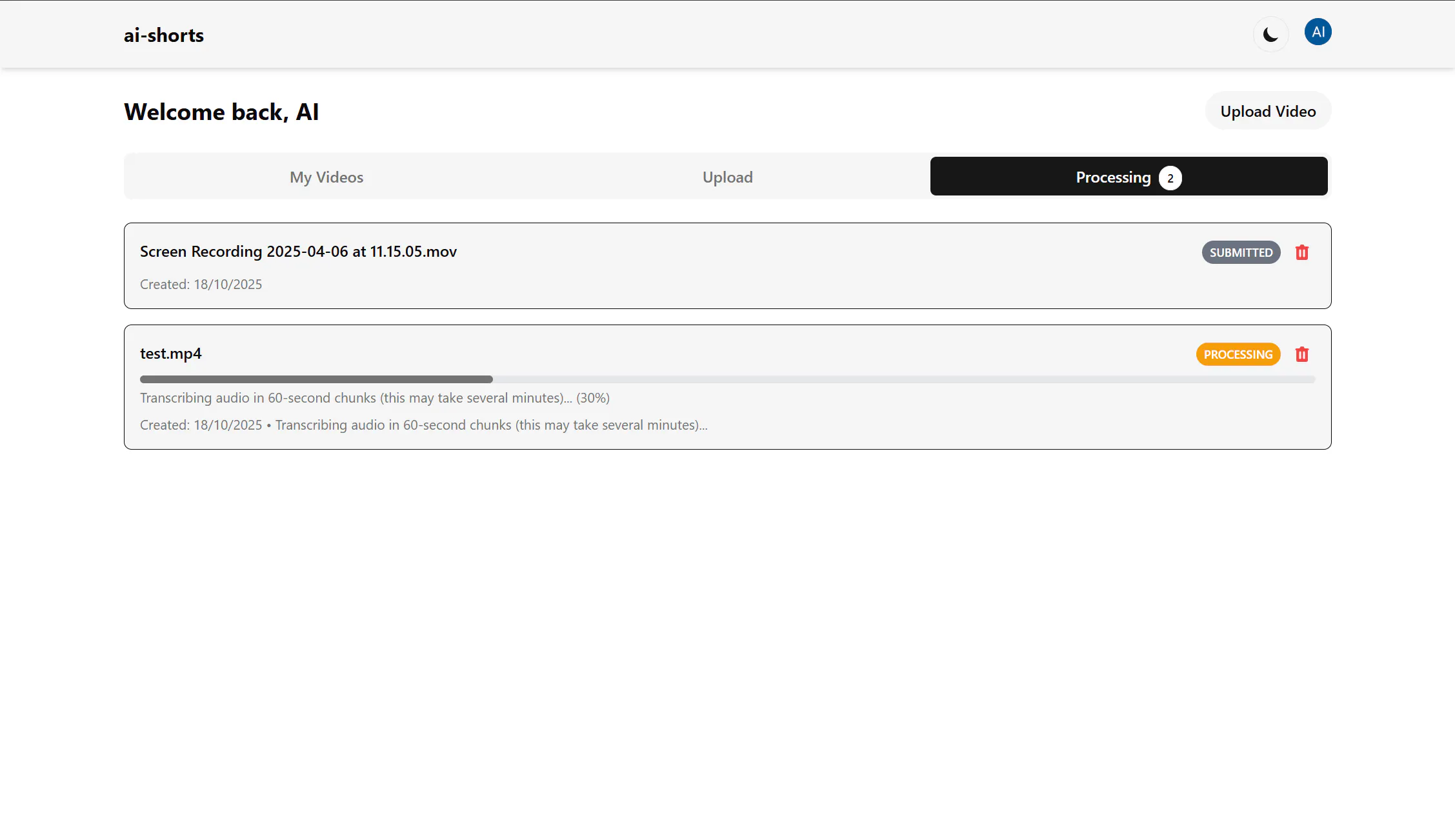1455x840 pixels.
Task: Delete test.mp4 using its trash icon
Action: [x=1301, y=354]
